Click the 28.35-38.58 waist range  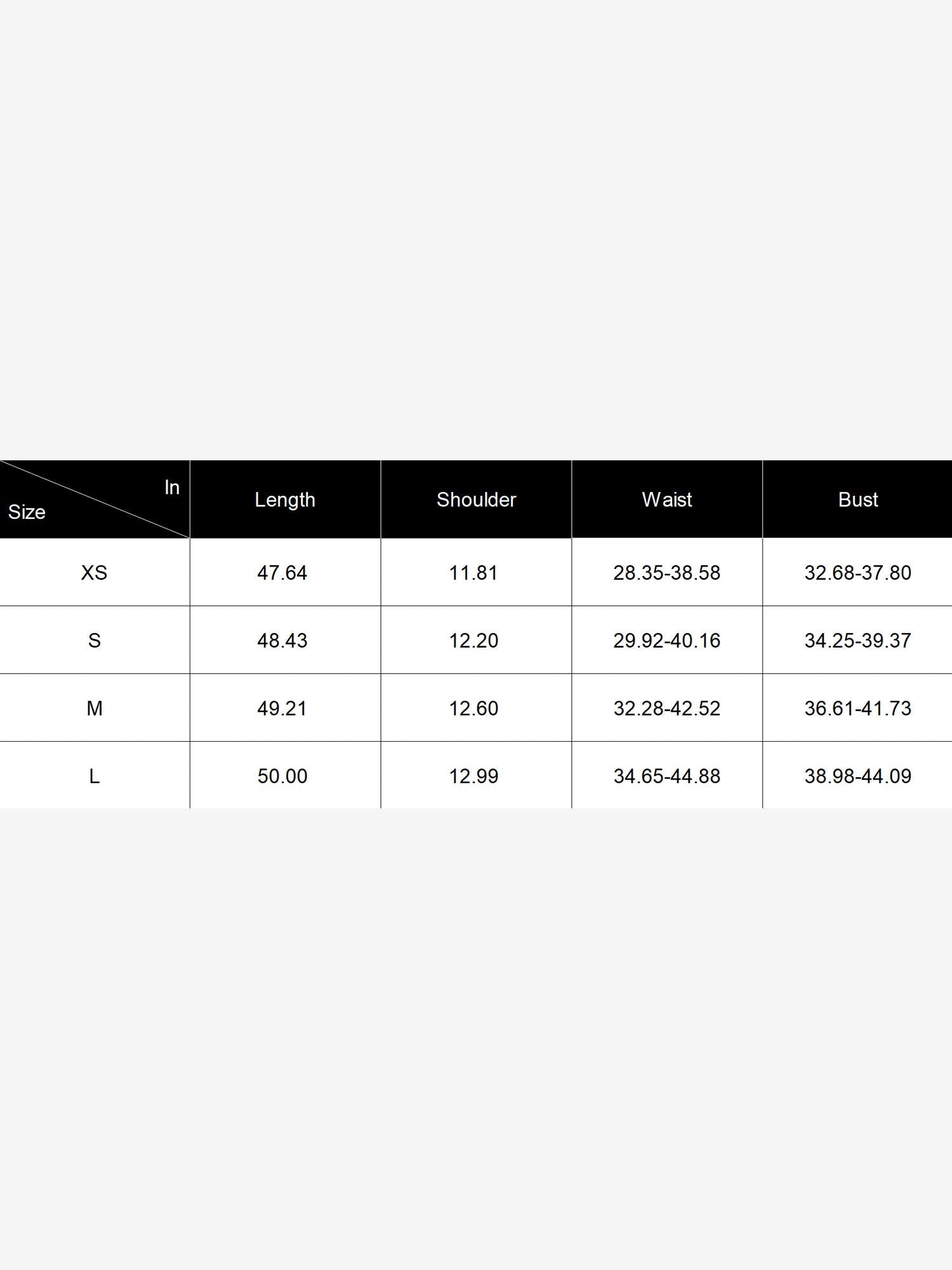666,573
